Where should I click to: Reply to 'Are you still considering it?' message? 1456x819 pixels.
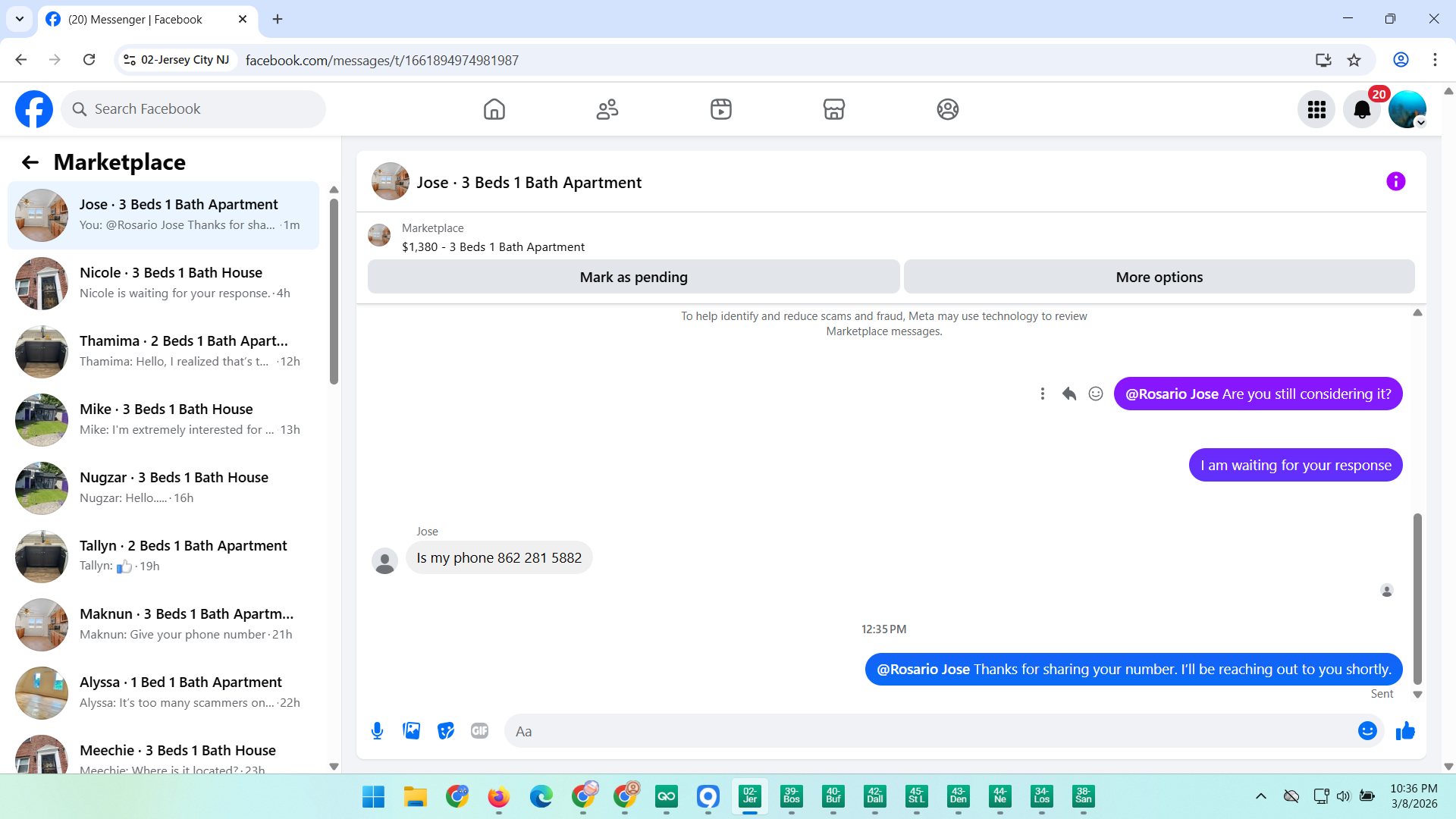[x=1069, y=394]
